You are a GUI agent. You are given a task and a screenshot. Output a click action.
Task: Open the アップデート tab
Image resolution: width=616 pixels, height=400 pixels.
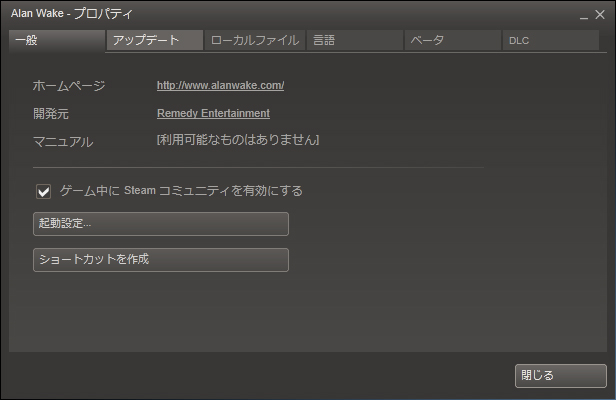[155, 40]
